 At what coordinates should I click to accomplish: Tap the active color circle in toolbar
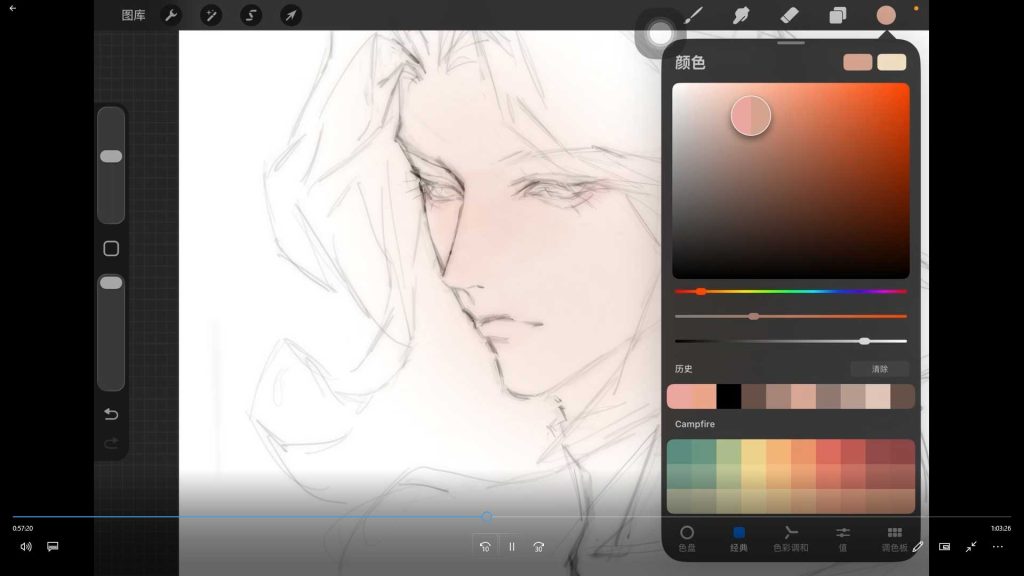click(886, 15)
